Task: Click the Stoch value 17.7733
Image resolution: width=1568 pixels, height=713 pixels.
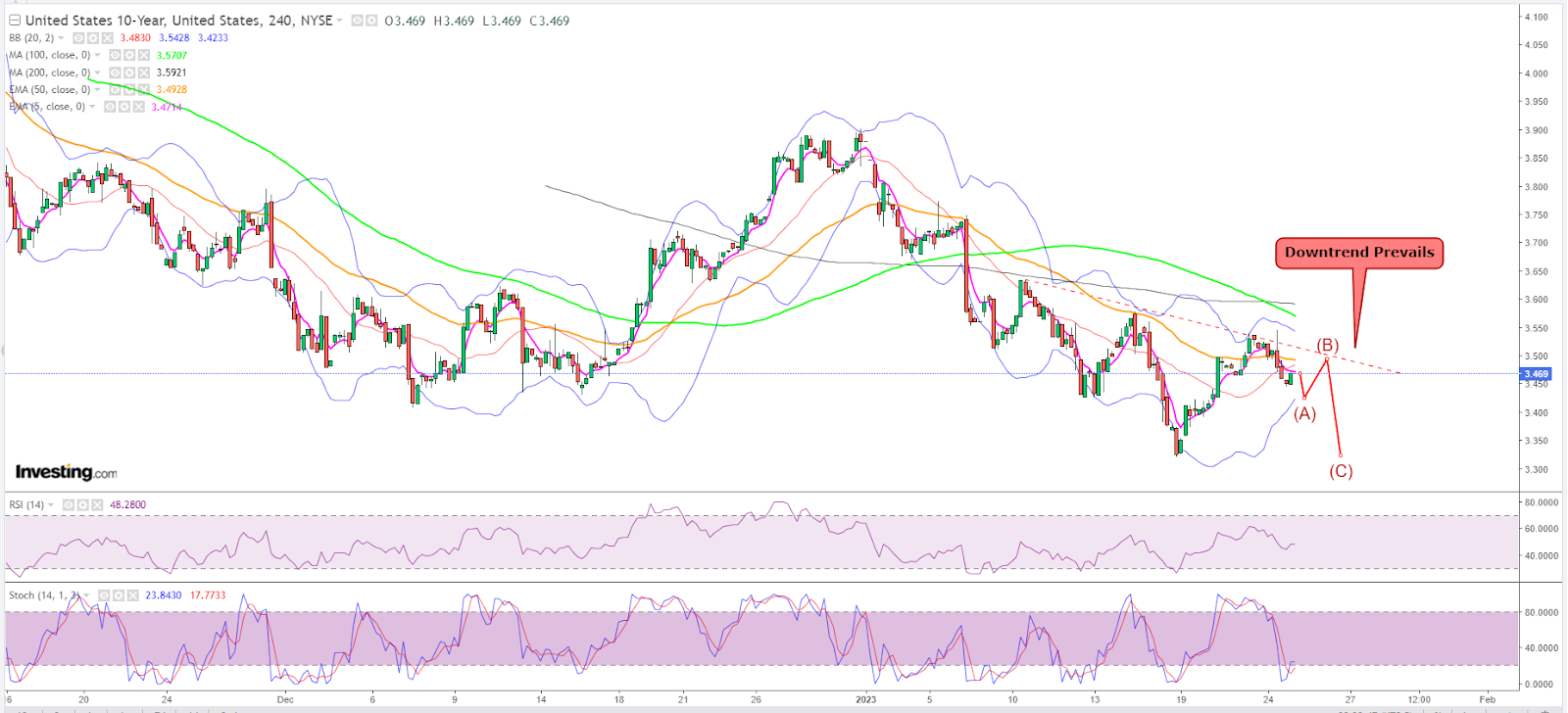Action: click(208, 595)
